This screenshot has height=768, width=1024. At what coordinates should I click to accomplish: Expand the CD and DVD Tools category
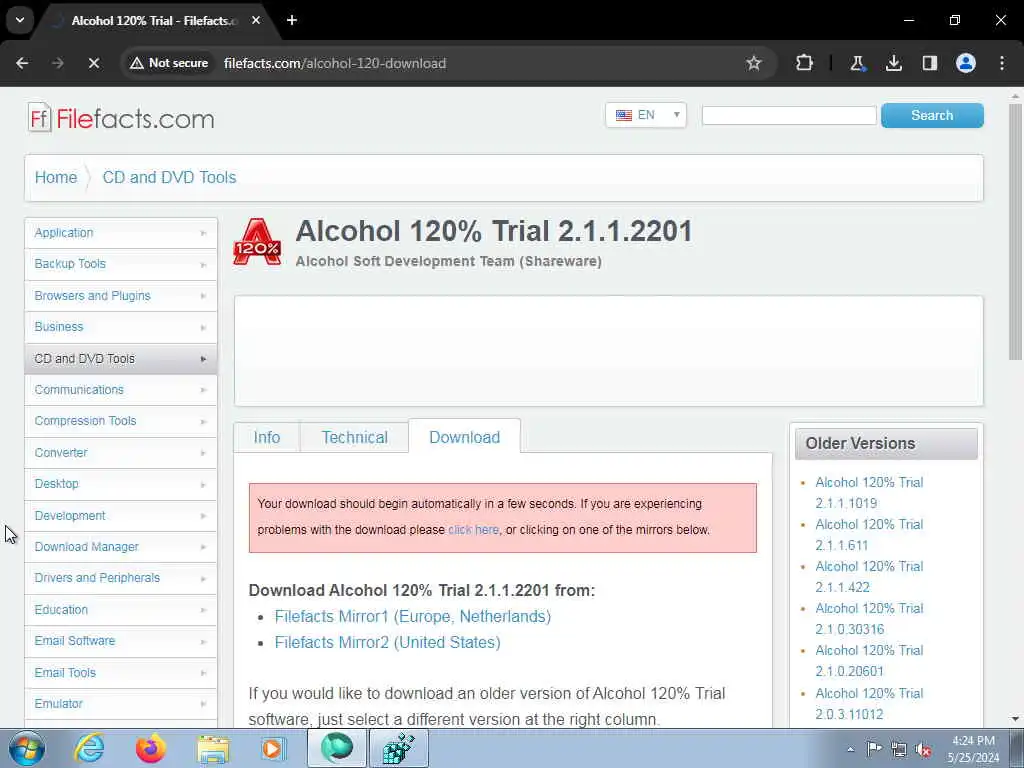(121, 359)
